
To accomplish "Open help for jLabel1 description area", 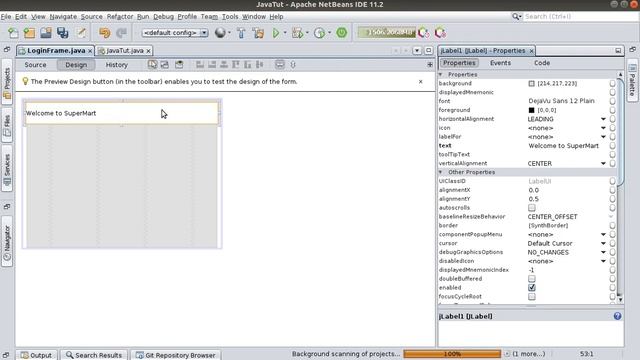I will (x=617, y=316).
